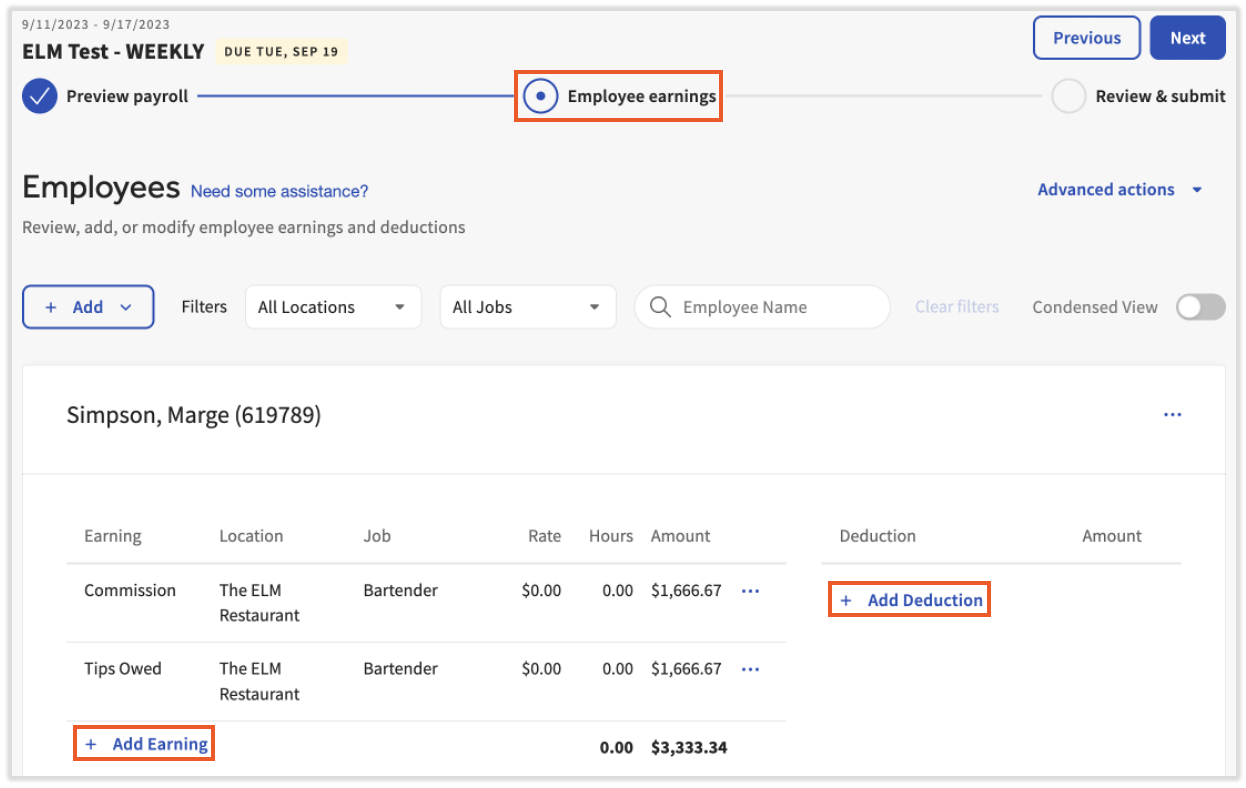Click the plus icon on the Add button

[52, 307]
